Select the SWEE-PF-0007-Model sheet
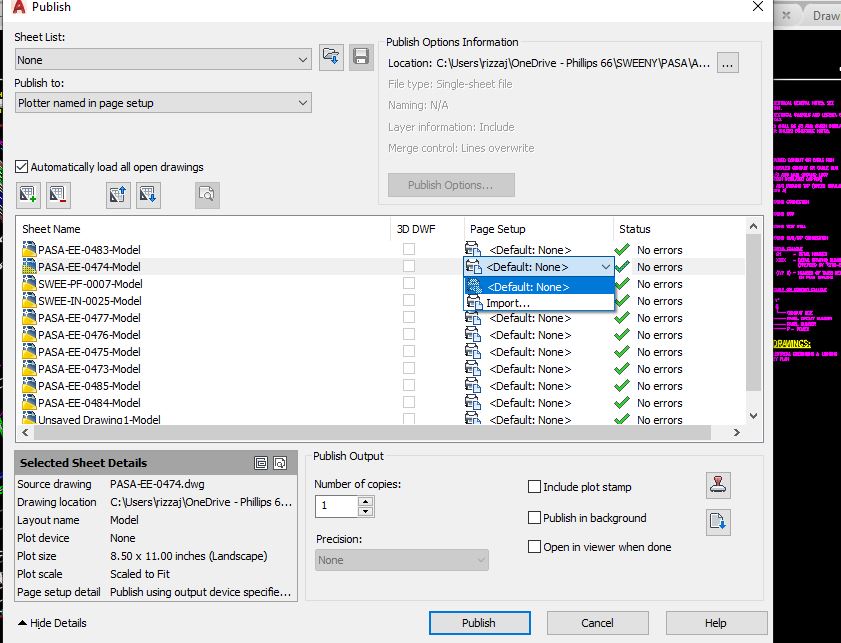This screenshot has height=643, width=841. [92, 284]
